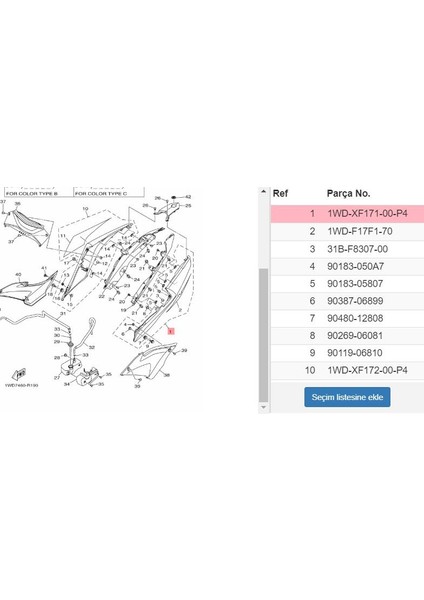Select row 7 part 90480-12808
Screen dimensions: 424x600
[347, 318]
